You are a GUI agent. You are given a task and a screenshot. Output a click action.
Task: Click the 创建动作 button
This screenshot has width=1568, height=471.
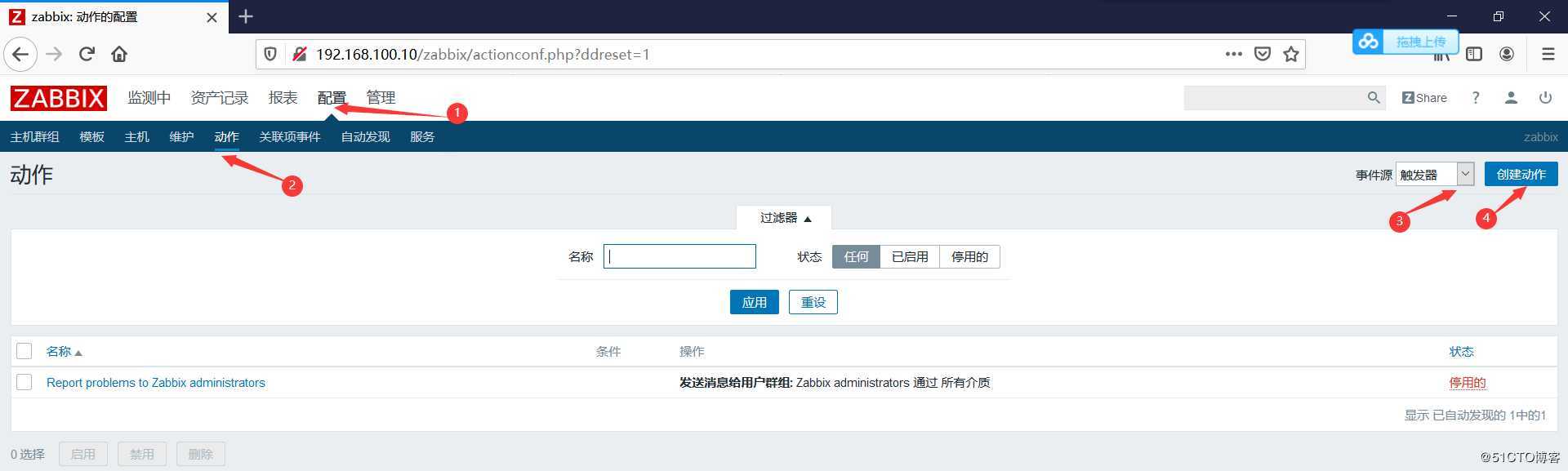[x=1521, y=174]
